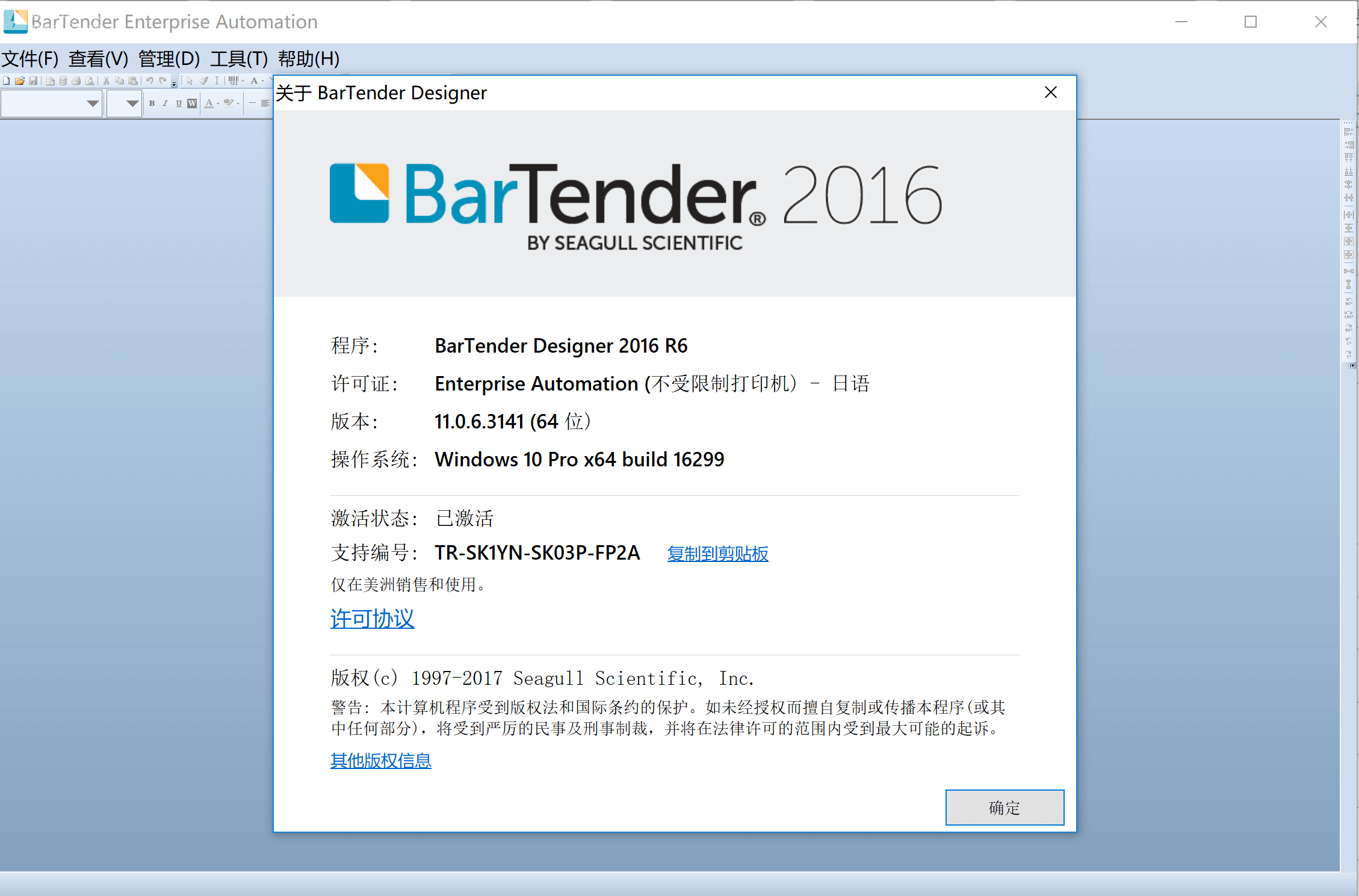Click the equal horizontal spacing icon
The width and height of the screenshot is (1359, 896).
click(1349, 271)
